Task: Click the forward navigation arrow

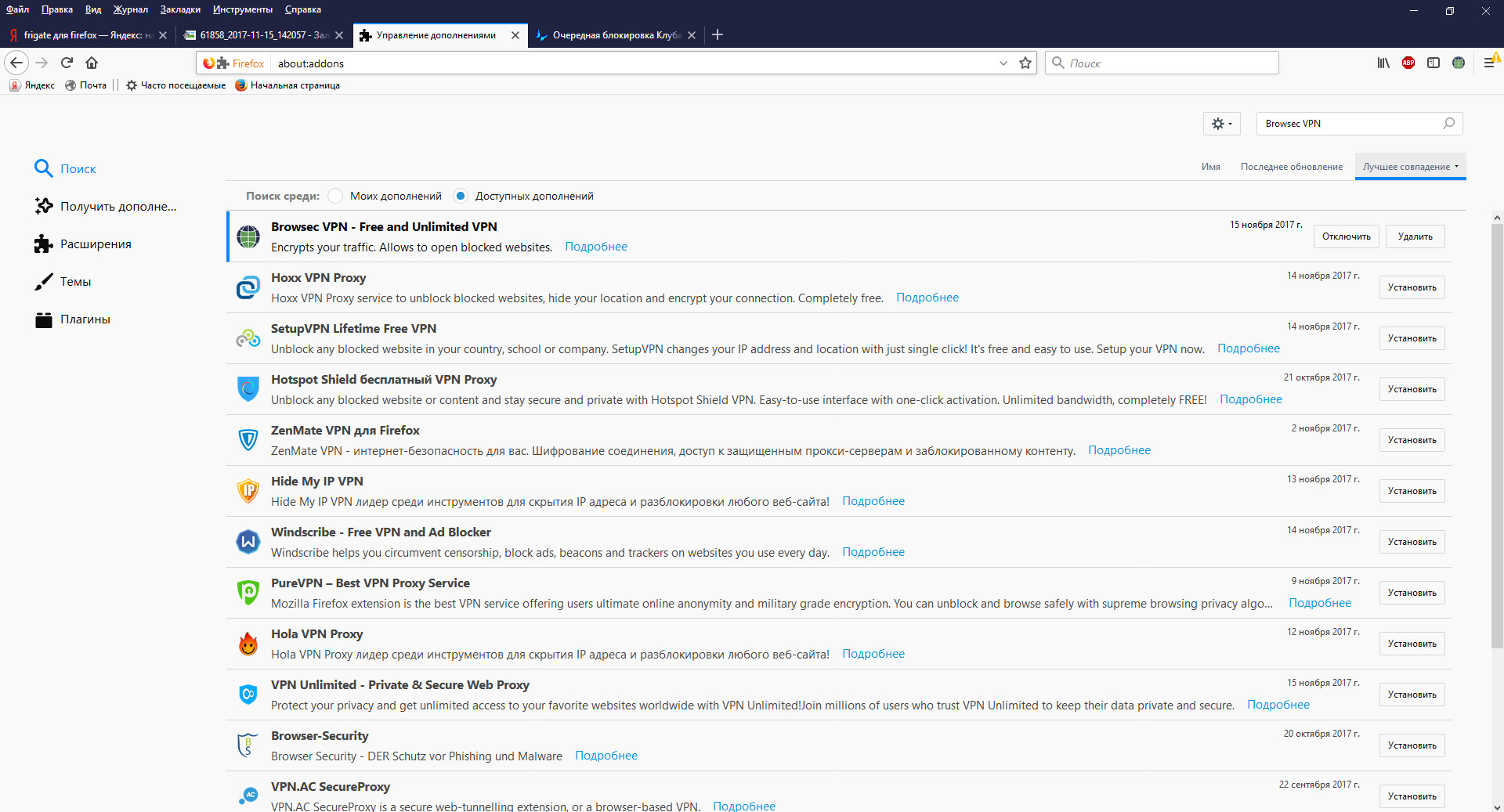Action: click(x=42, y=63)
